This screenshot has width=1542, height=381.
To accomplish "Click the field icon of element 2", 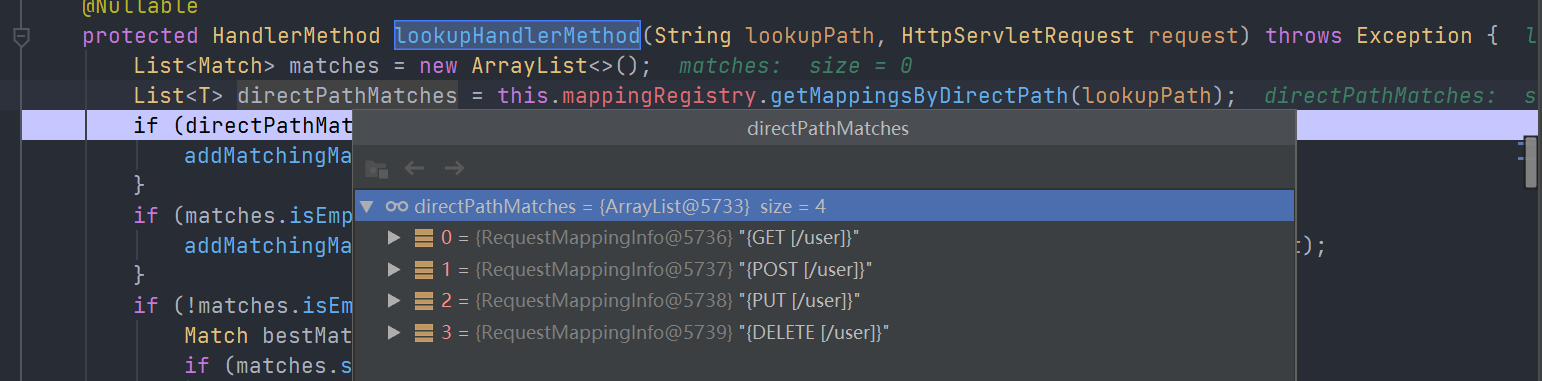I will [x=424, y=301].
